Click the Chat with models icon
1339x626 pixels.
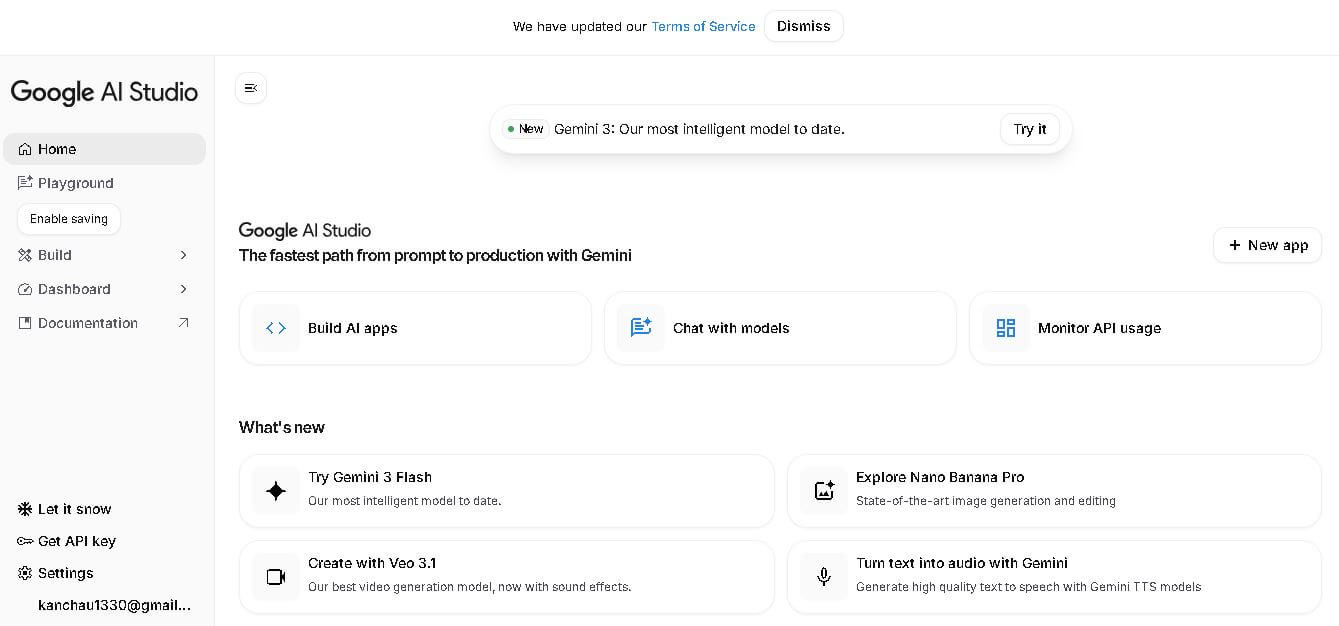click(641, 327)
